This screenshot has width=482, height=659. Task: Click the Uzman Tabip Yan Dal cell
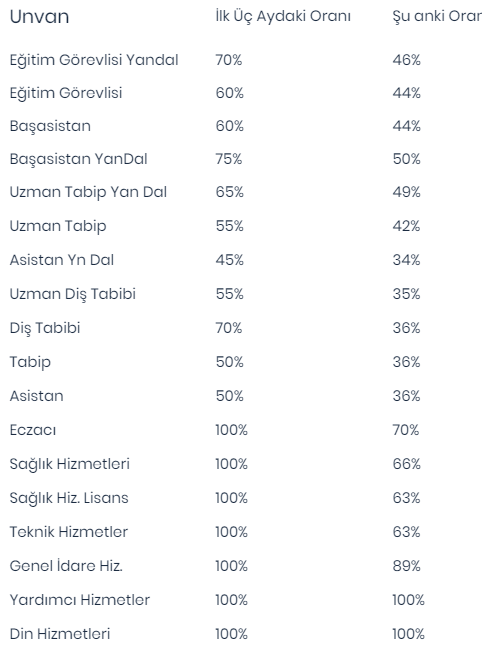click(x=88, y=192)
